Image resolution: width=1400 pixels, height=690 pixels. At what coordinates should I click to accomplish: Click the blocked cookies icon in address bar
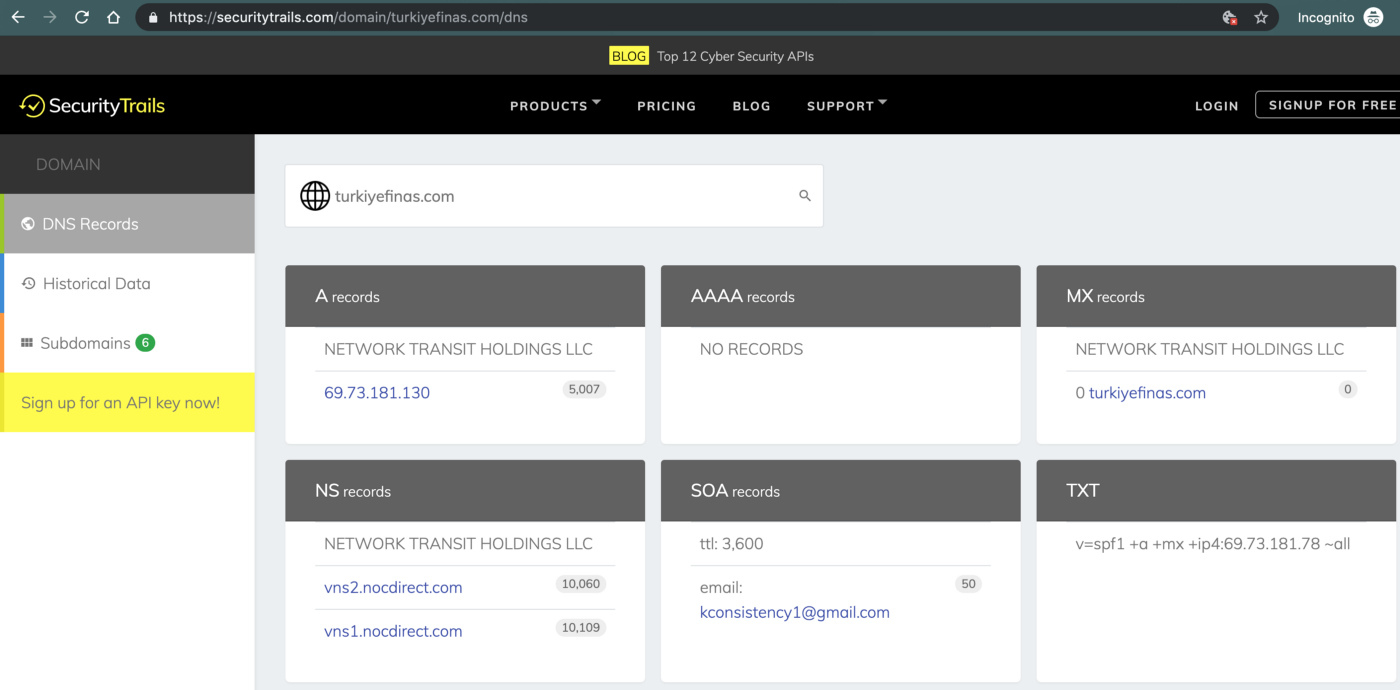click(1230, 17)
